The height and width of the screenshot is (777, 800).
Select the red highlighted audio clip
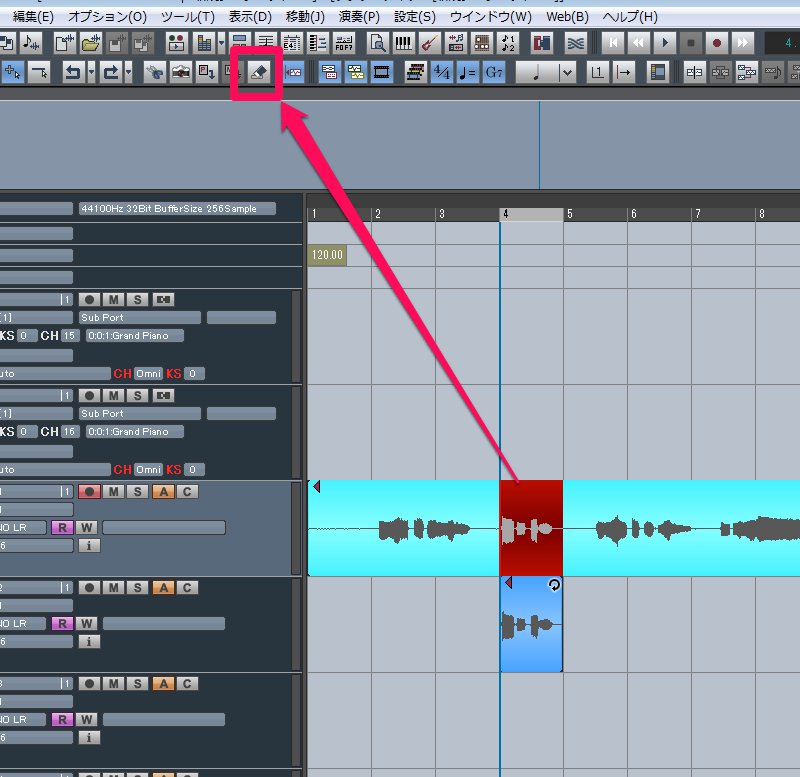pos(531,528)
